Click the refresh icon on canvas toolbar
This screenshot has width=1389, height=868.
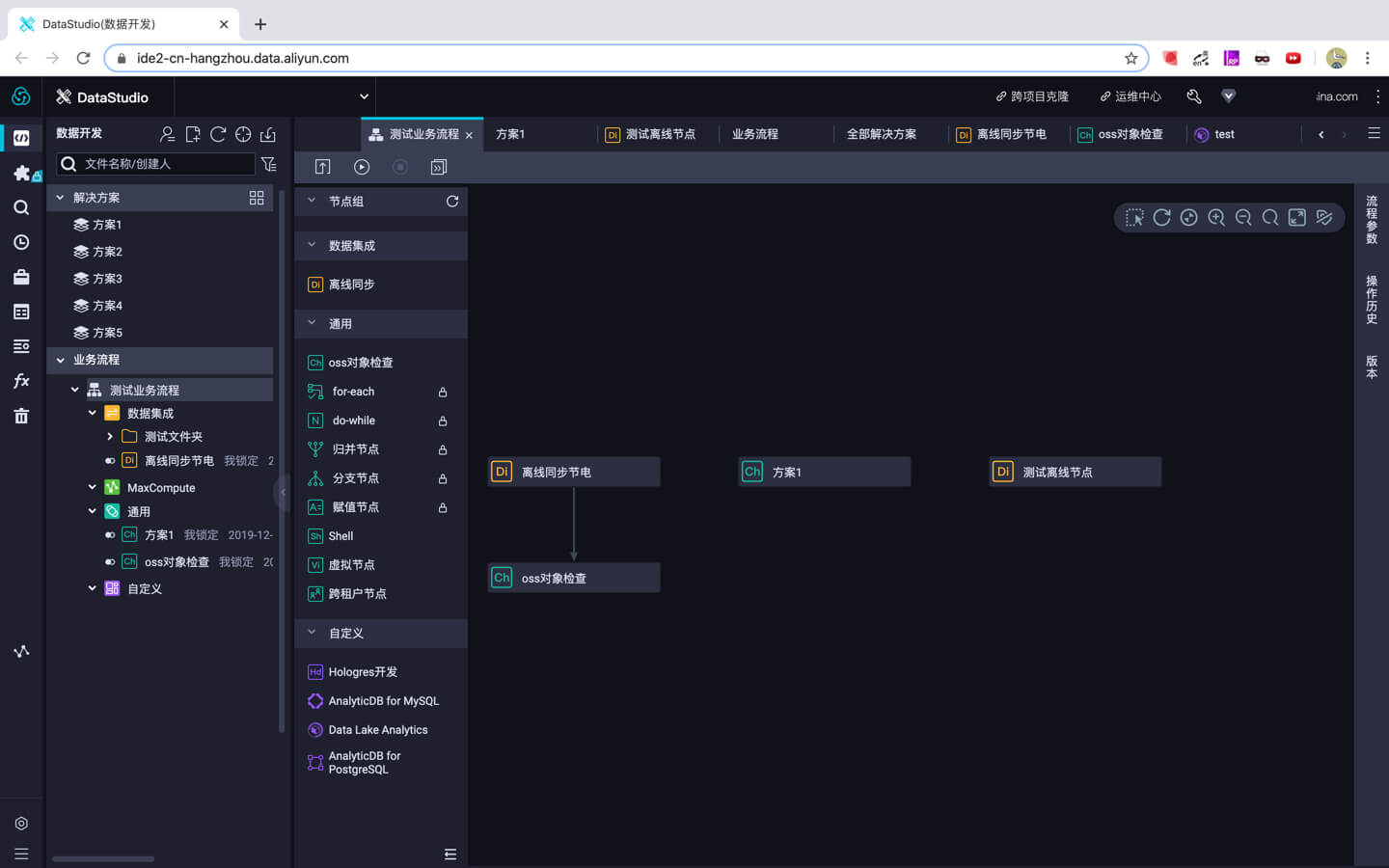pyautogui.click(x=1161, y=218)
